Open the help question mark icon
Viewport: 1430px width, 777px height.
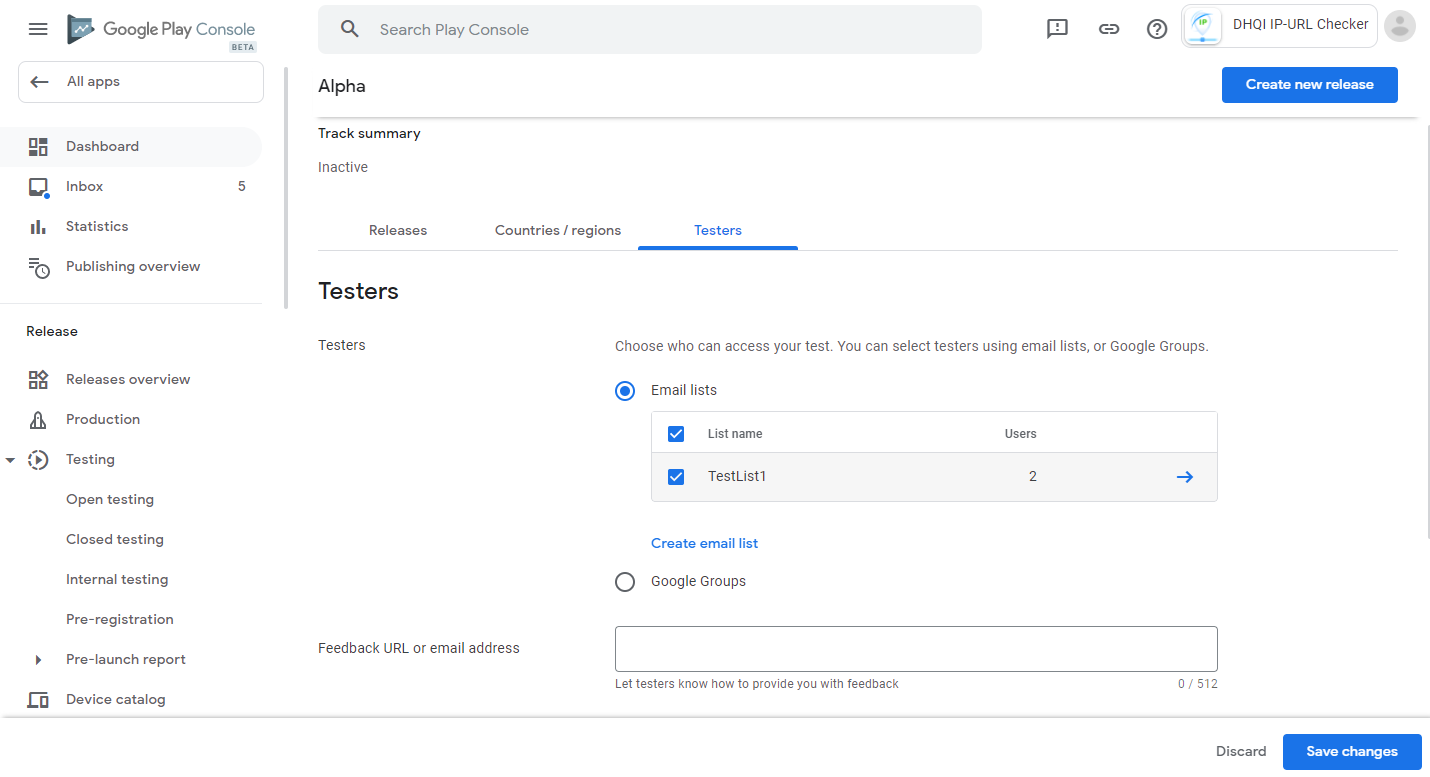point(1157,29)
